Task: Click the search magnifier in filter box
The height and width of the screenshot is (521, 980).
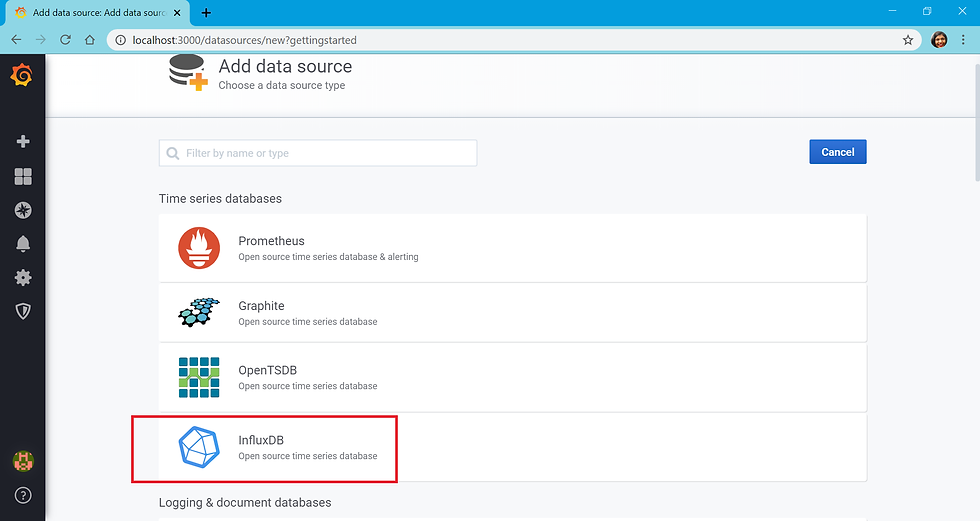Action: pos(173,153)
